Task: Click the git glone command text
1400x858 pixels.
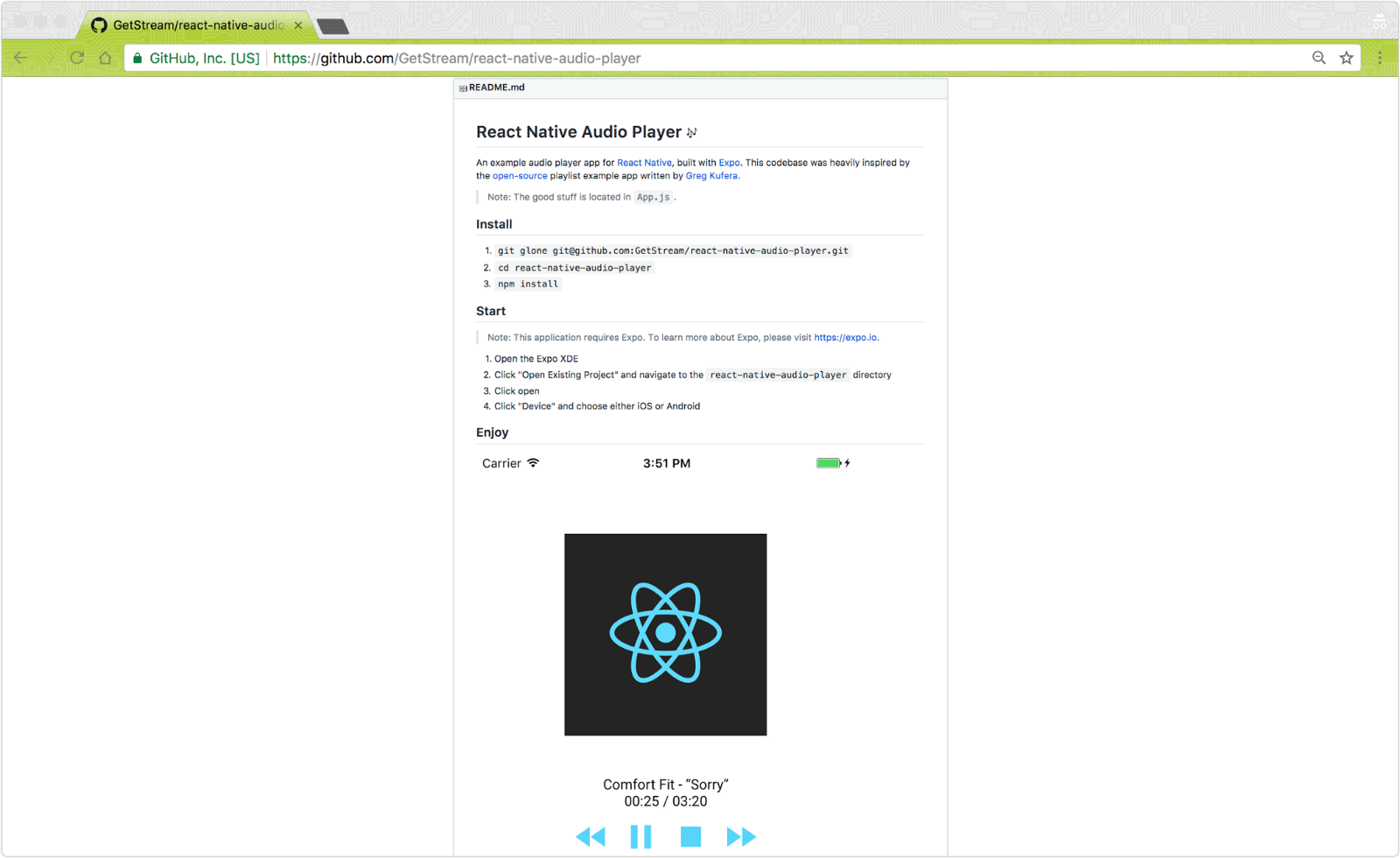Action: click(x=673, y=251)
